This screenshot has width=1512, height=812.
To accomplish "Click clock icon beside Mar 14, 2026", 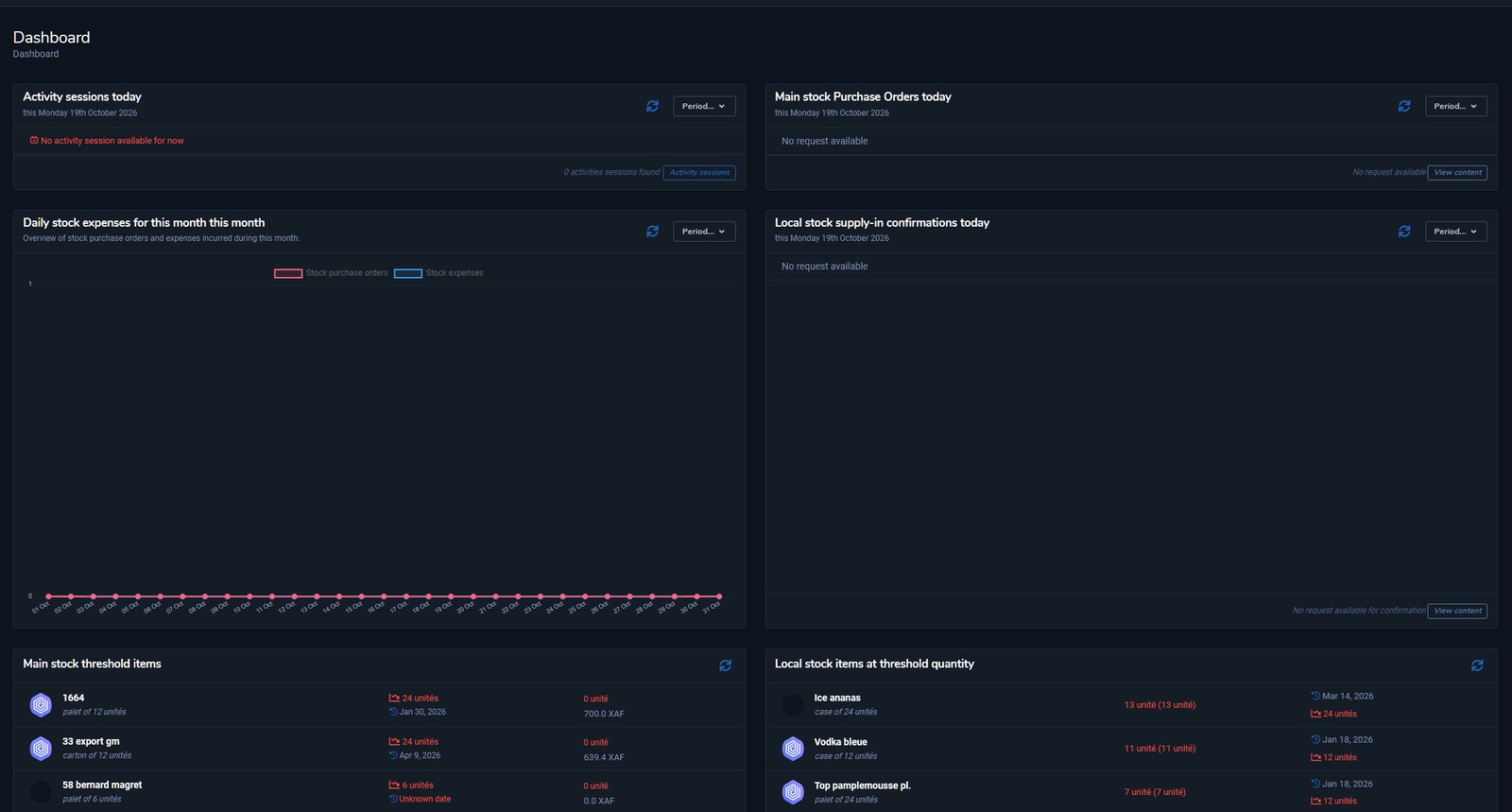I will (1315, 696).
